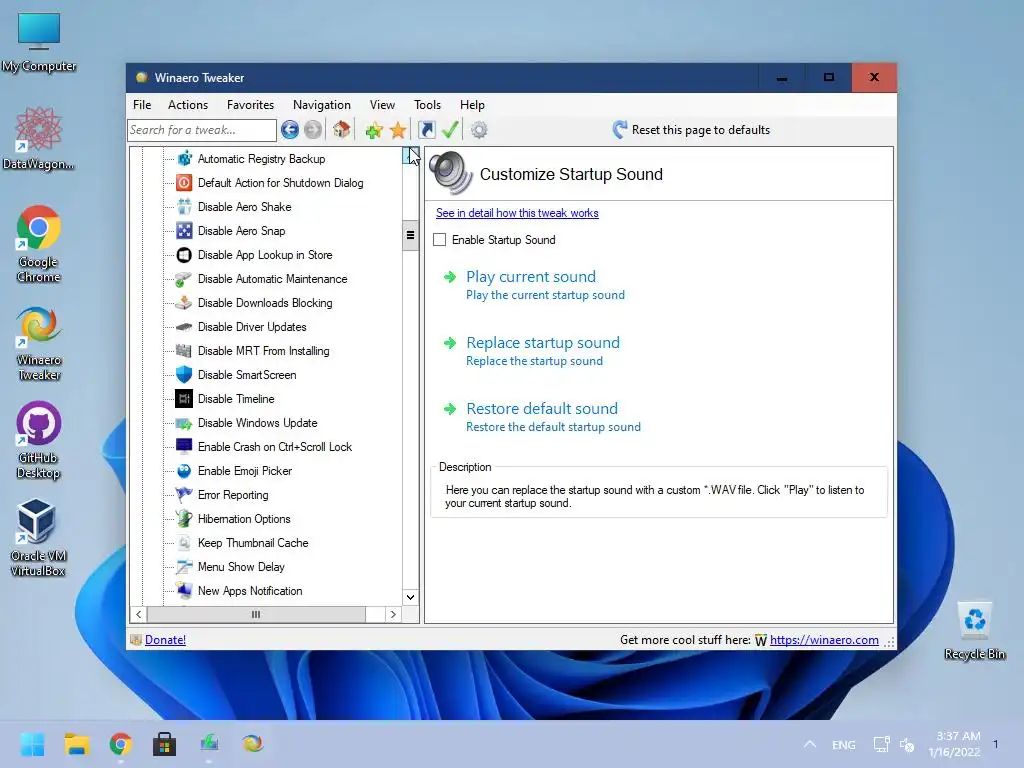Image resolution: width=1024 pixels, height=768 pixels.
Task: Open the File menu
Action: click(142, 104)
